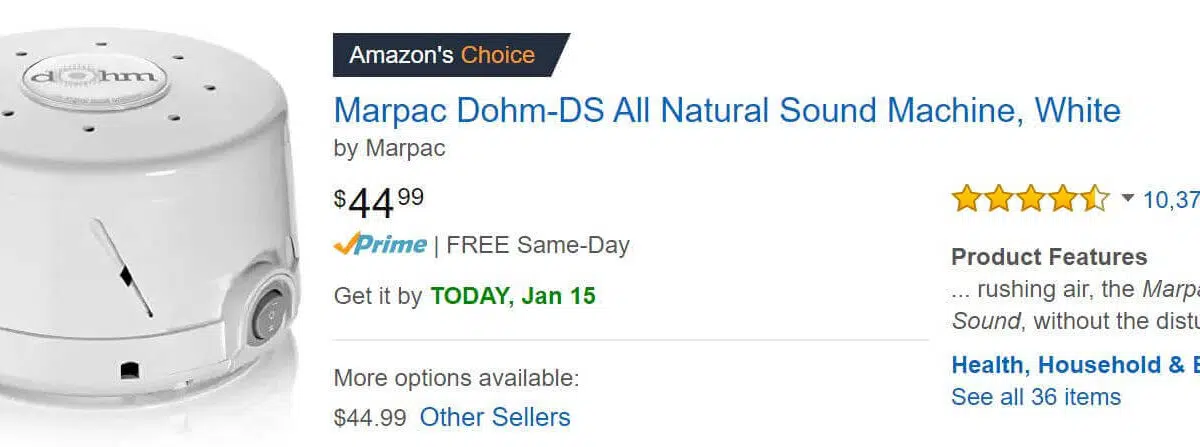
Task: Click the large $44.99 price
Action: pos(379,203)
